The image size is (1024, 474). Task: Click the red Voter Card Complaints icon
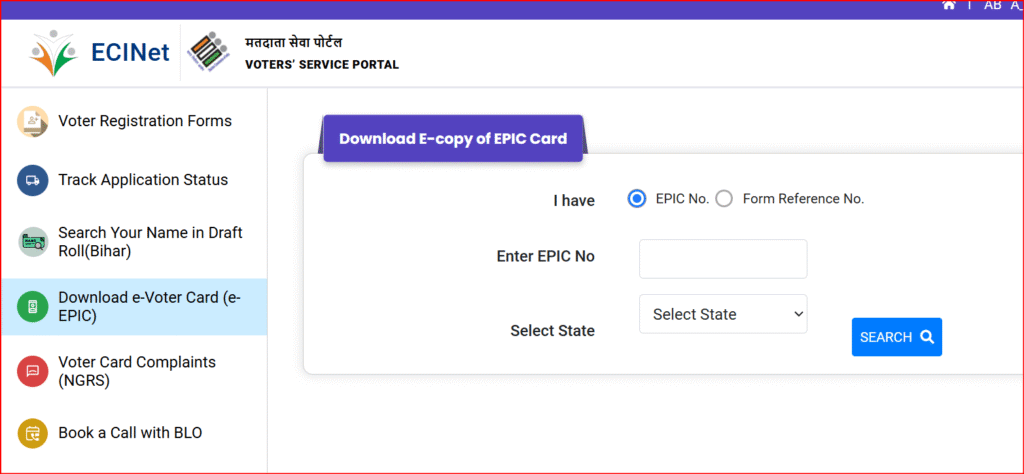(33, 371)
